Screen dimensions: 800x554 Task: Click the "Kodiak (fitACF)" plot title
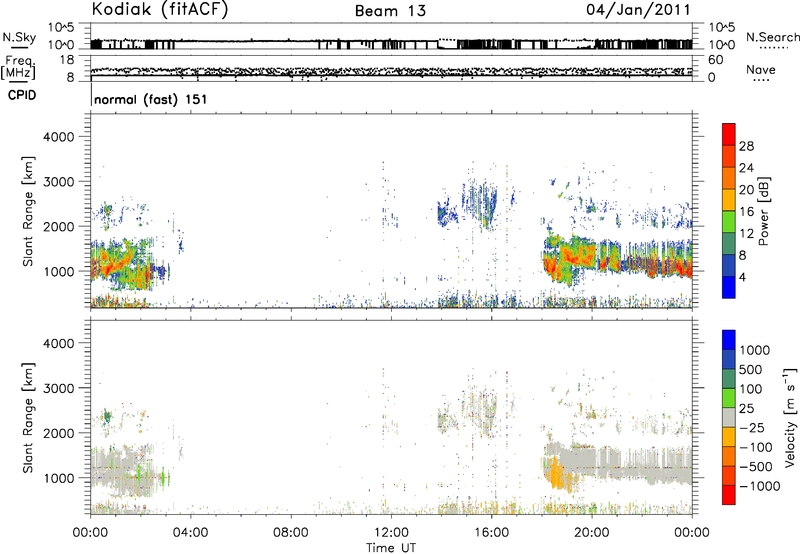point(160,10)
